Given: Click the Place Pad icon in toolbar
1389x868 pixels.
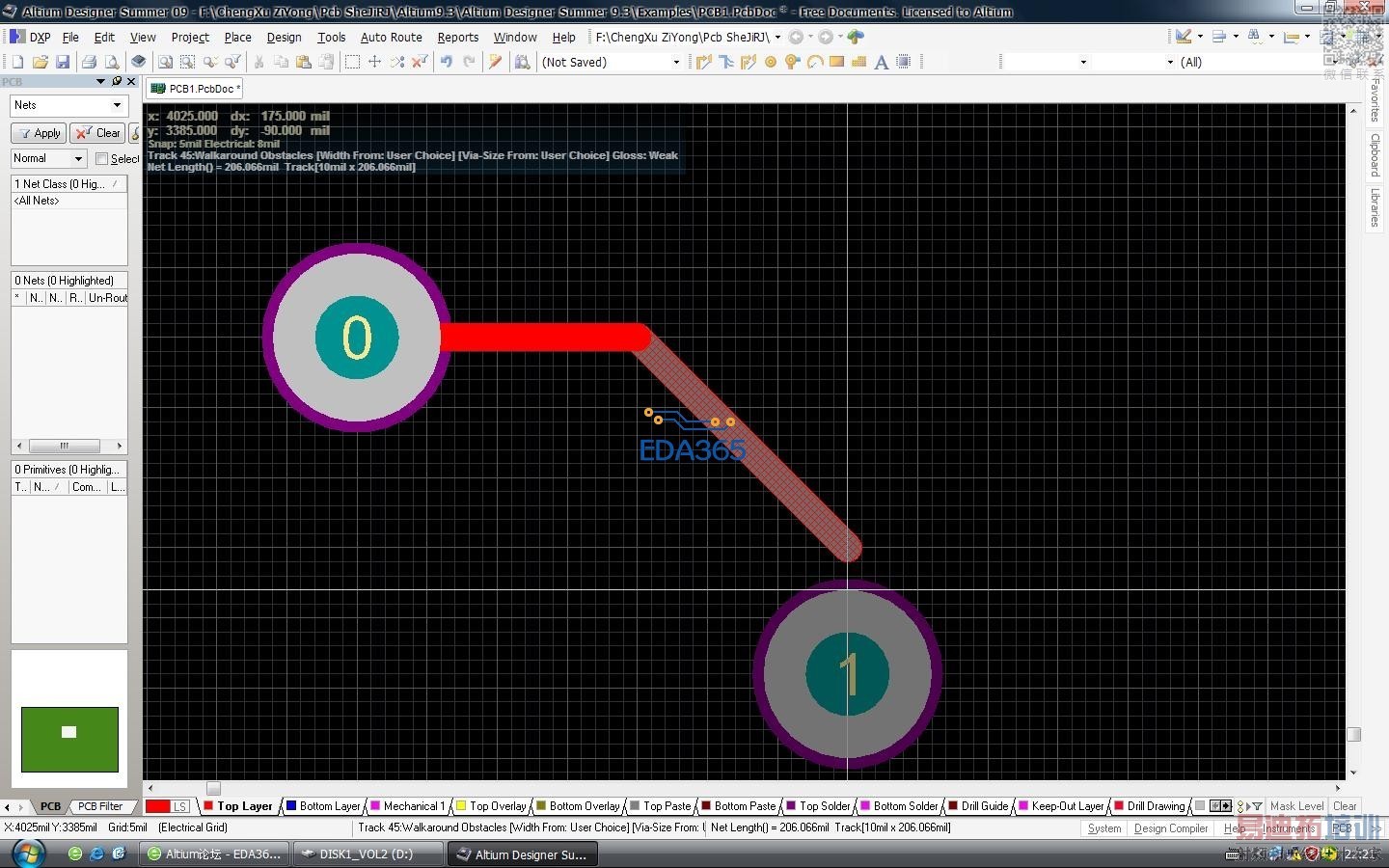Looking at the screenshot, I should pos(771,62).
